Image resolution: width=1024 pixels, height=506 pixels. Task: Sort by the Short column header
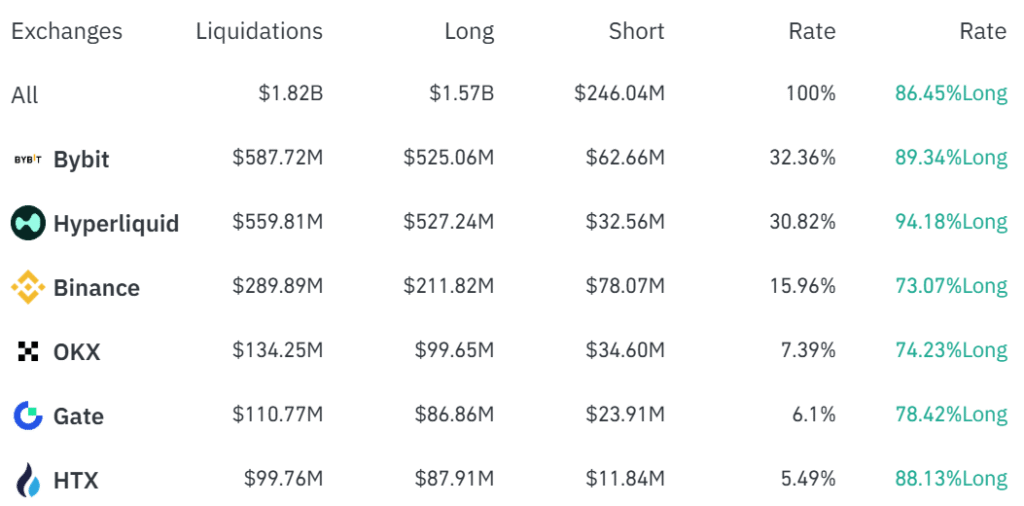tap(636, 31)
